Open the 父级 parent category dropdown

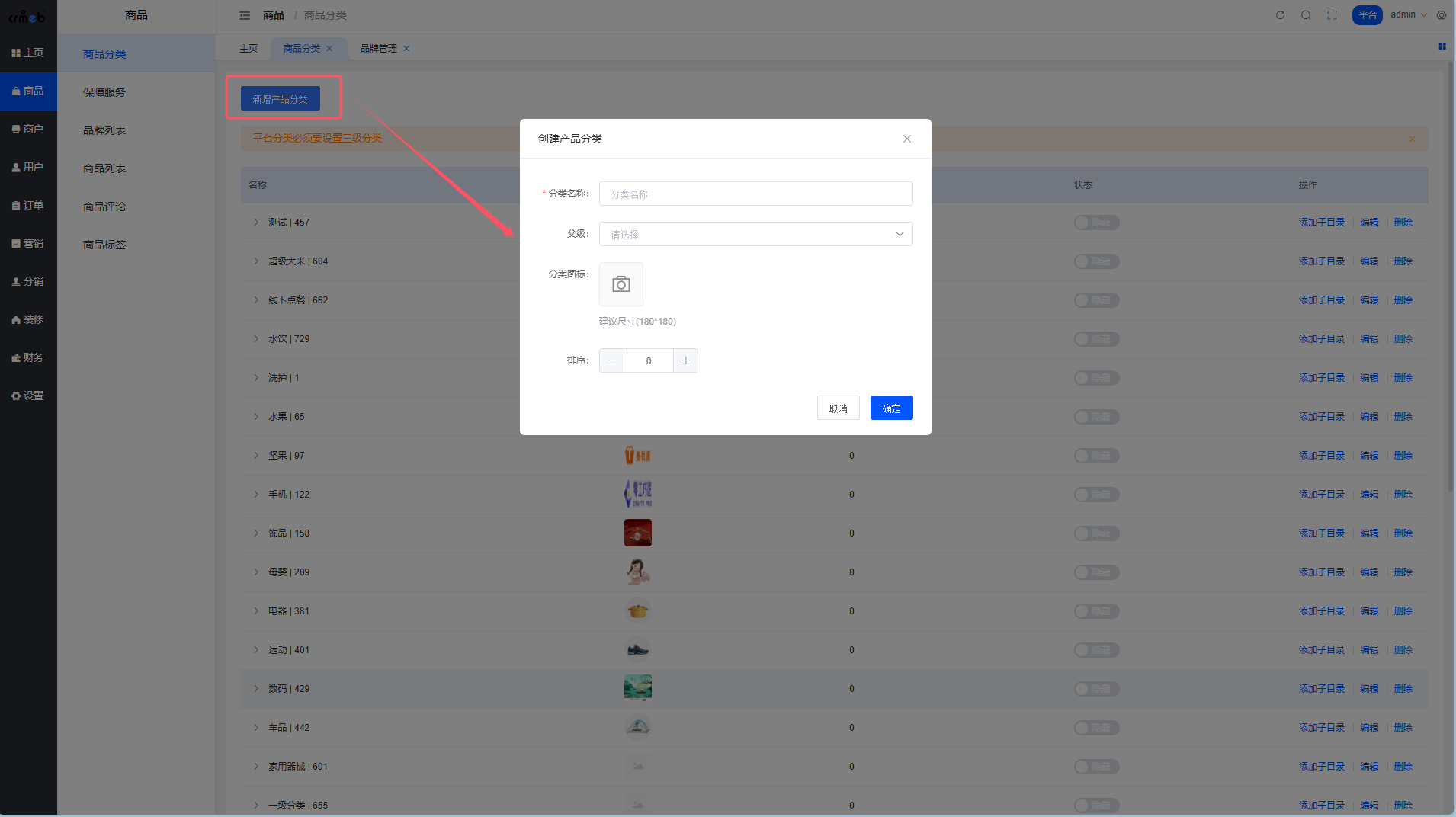pos(755,234)
